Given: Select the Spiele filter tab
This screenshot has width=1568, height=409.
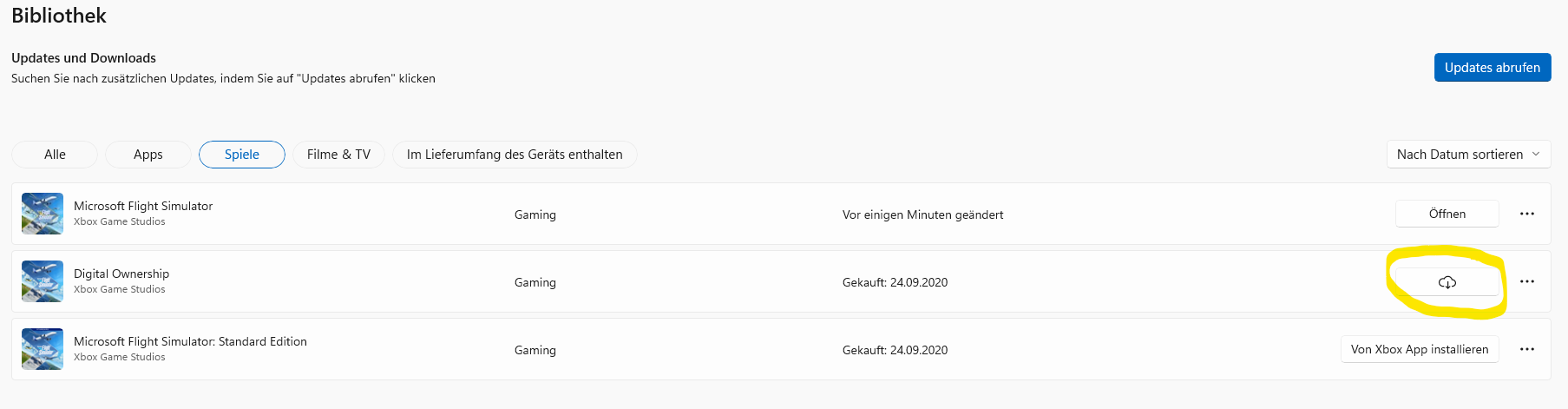Looking at the screenshot, I should pos(242,155).
